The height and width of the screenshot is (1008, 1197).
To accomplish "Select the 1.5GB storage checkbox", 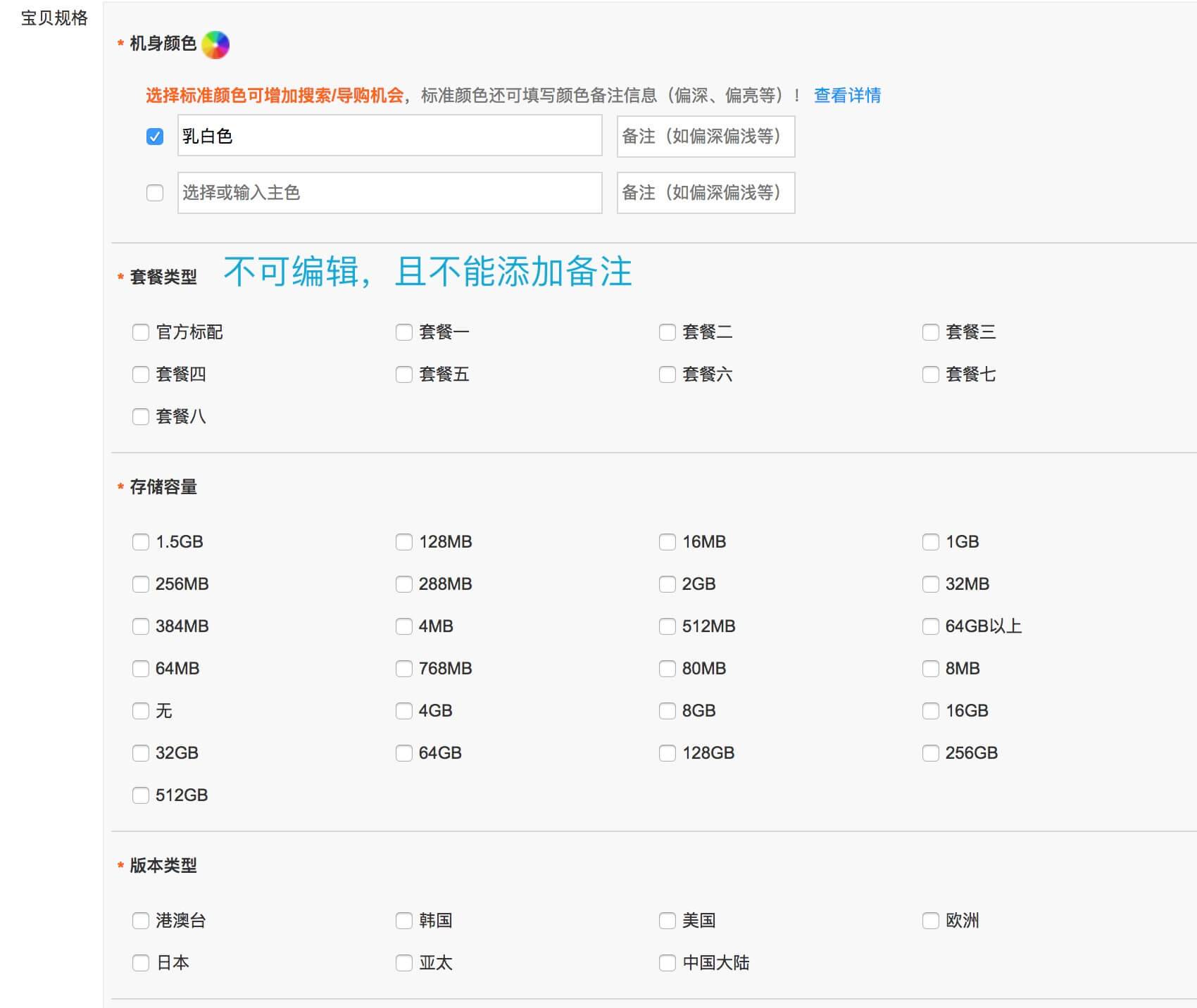I will coord(141,541).
